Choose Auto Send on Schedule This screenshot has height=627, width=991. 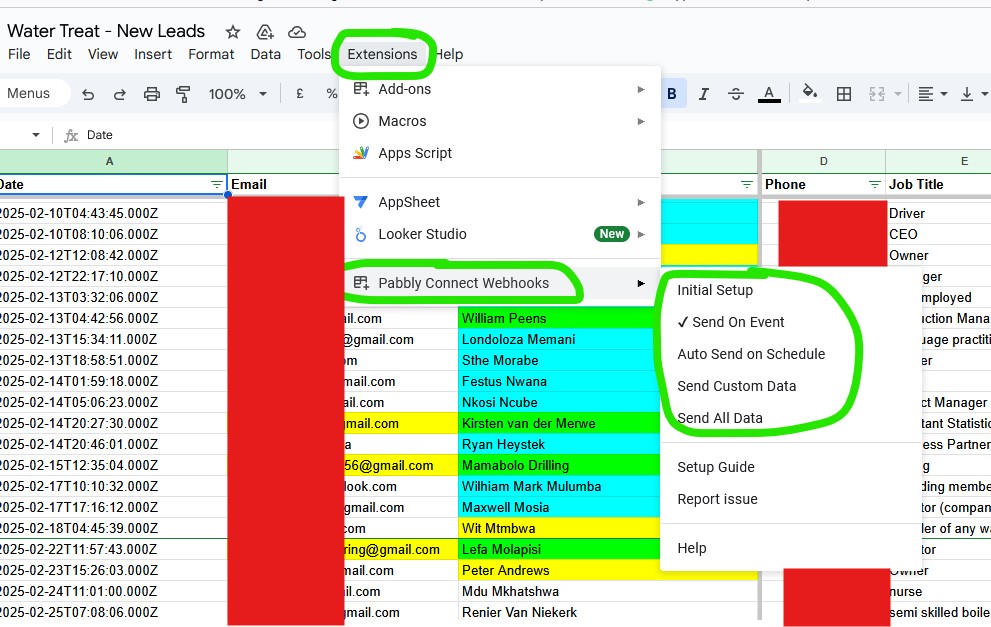pos(751,354)
